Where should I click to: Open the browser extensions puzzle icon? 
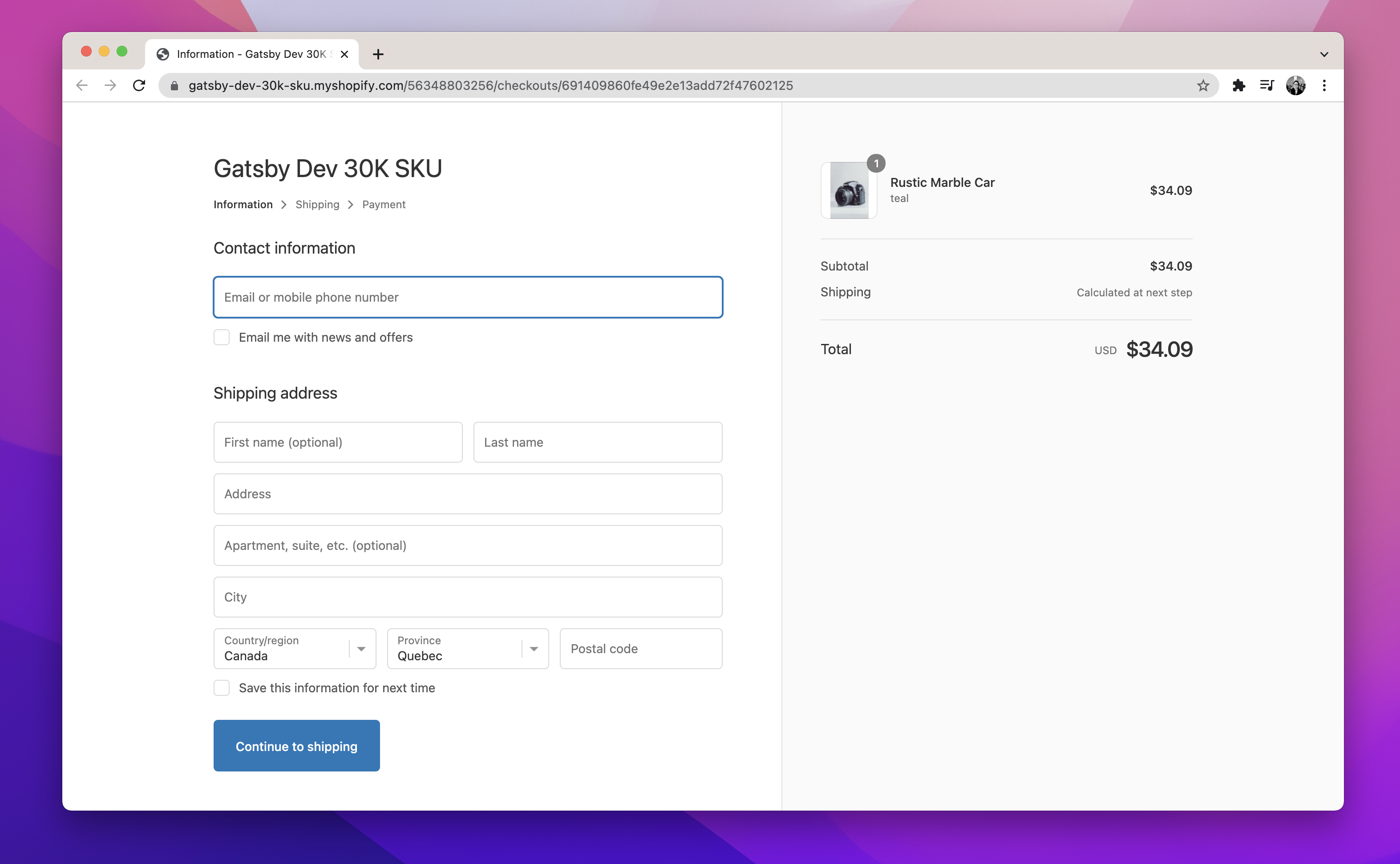click(1238, 85)
